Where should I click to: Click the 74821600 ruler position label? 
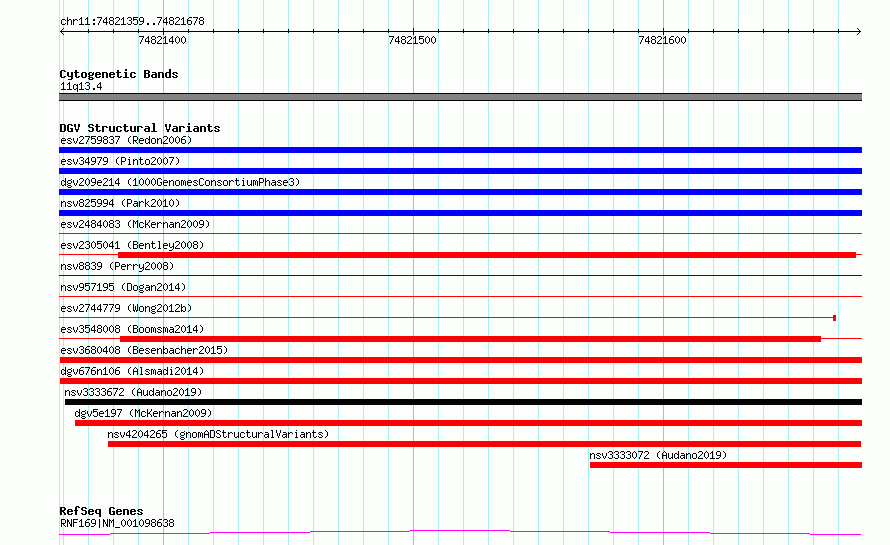pos(662,40)
